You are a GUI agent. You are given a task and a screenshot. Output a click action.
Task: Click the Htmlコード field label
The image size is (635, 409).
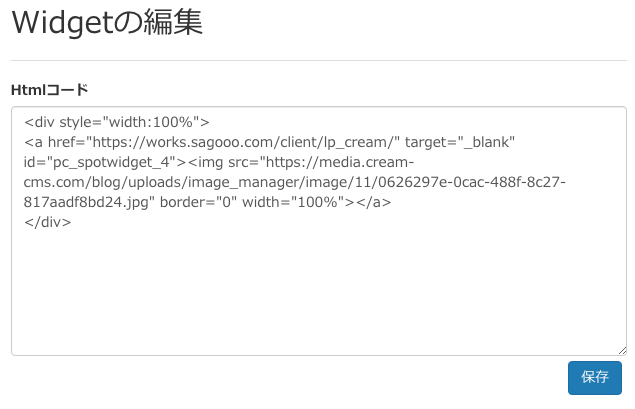pos(49,90)
